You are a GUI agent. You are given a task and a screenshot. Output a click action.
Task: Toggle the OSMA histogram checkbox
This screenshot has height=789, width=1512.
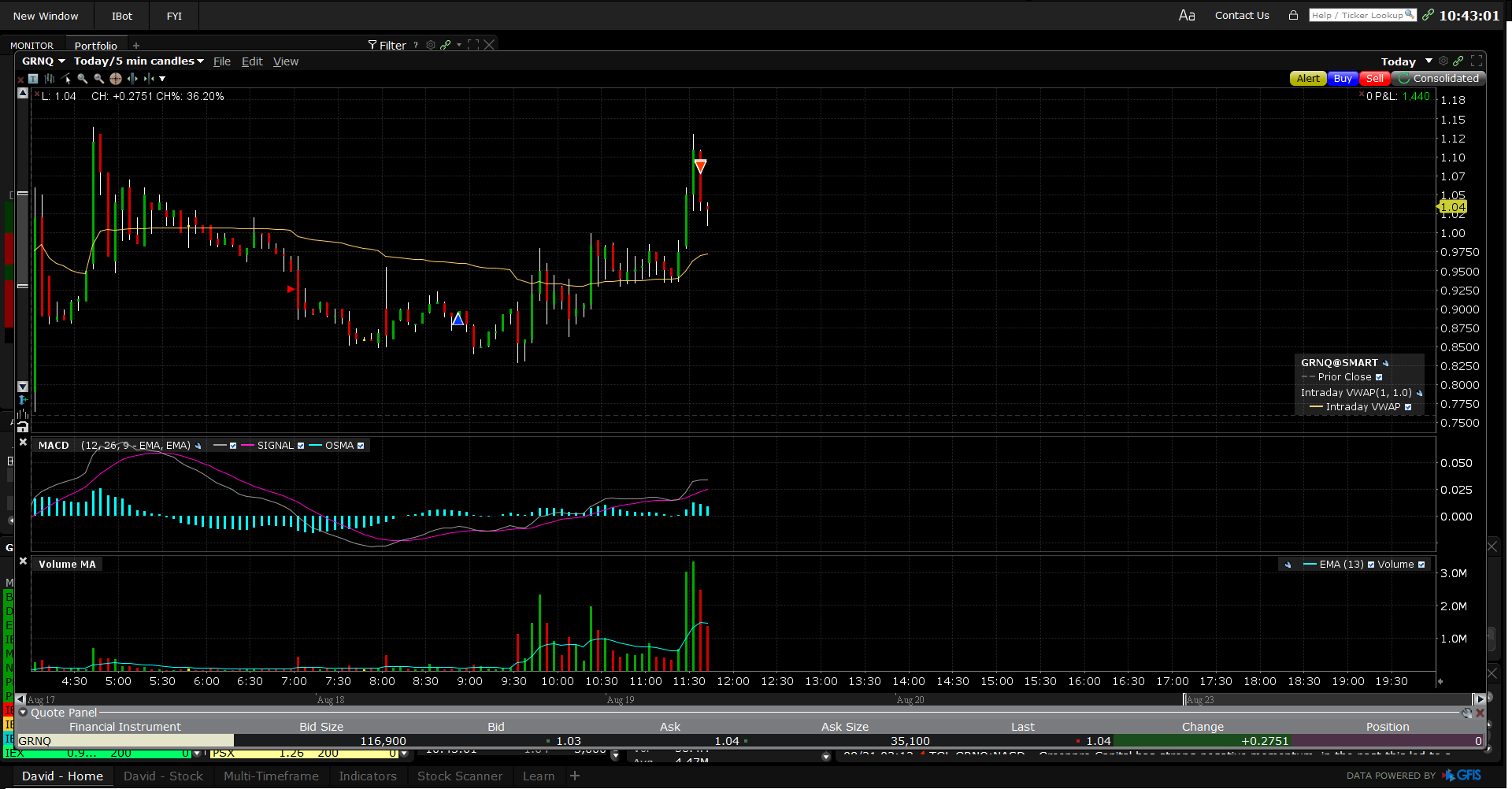(x=361, y=446)
